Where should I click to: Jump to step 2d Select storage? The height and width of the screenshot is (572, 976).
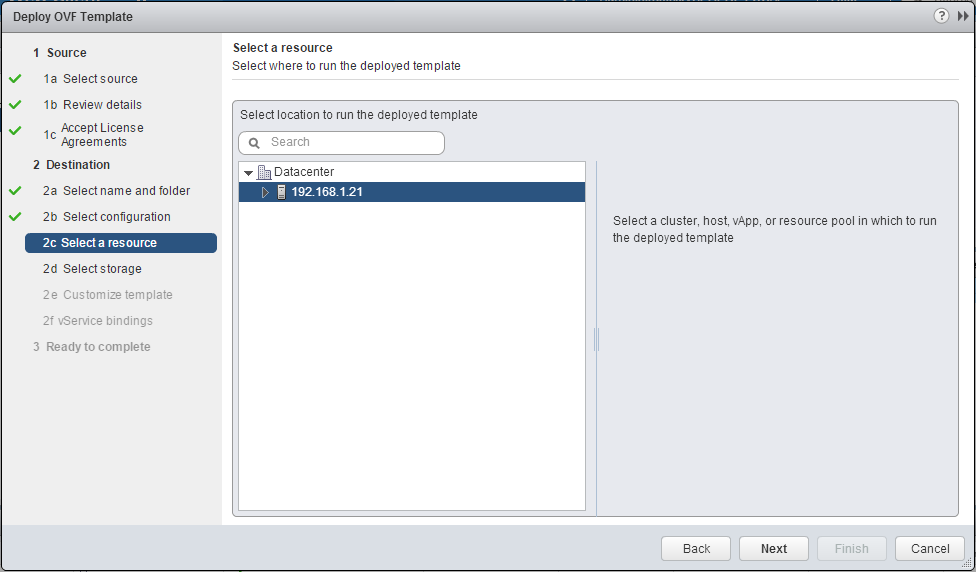(x=101, y=269)
